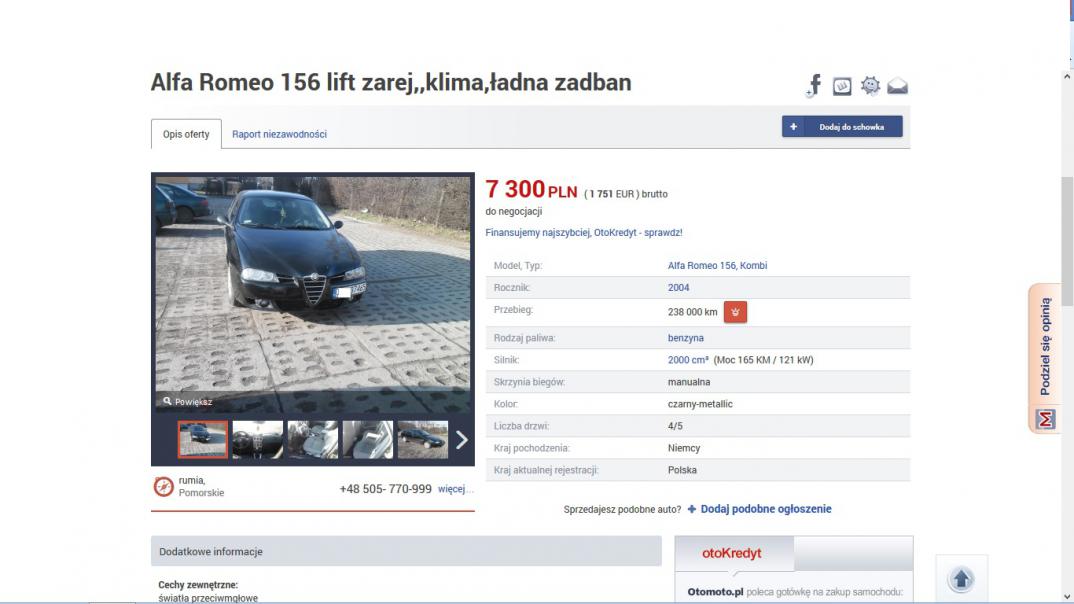Show the next photo thumbnails arrow
1074x604 pixels.
(462, 440)
